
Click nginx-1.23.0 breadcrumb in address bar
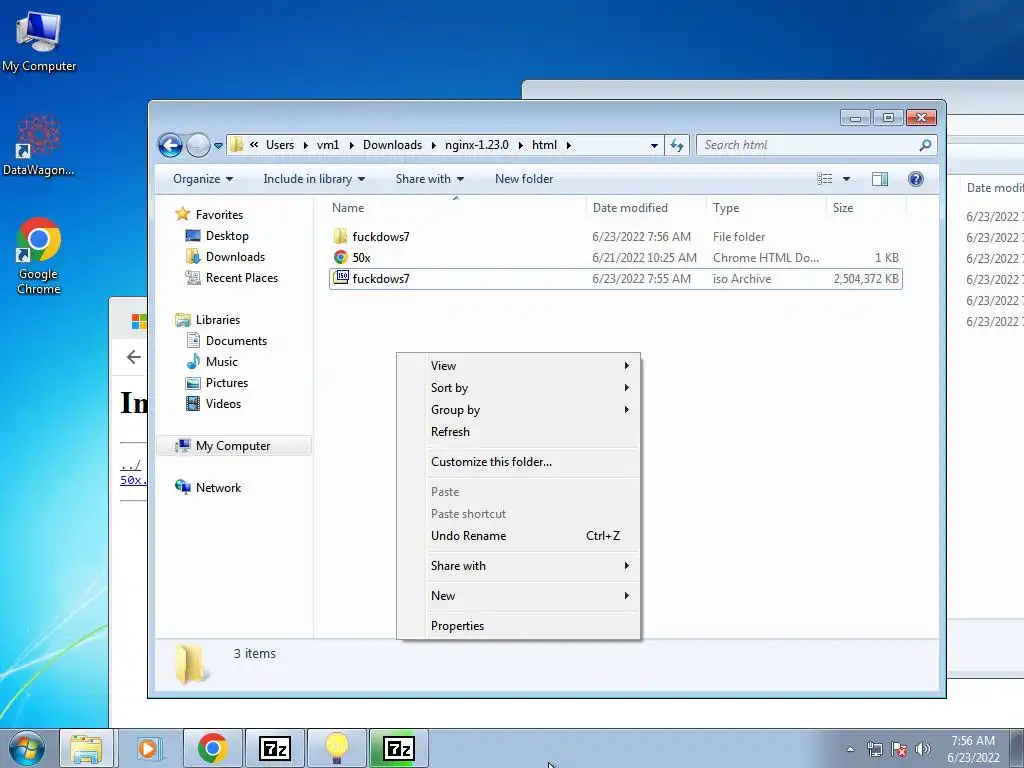point(477,145)
